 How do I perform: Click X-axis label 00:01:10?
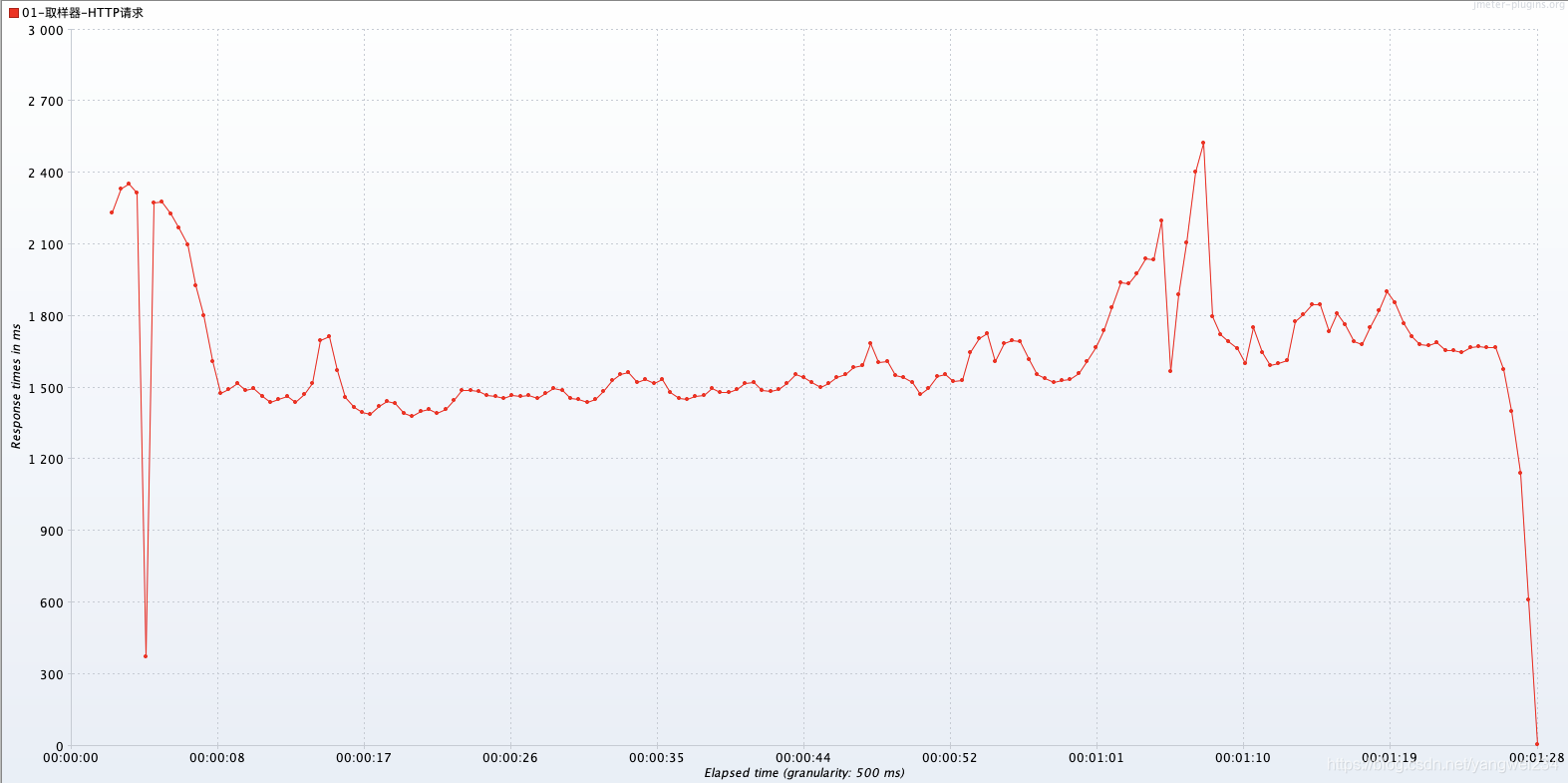(1243, 758)
